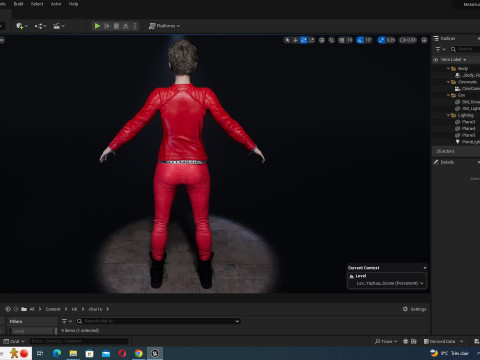This screenshot has height=360, width=480.
Task: Click the Outliner search field
Action: click(466, 49)
